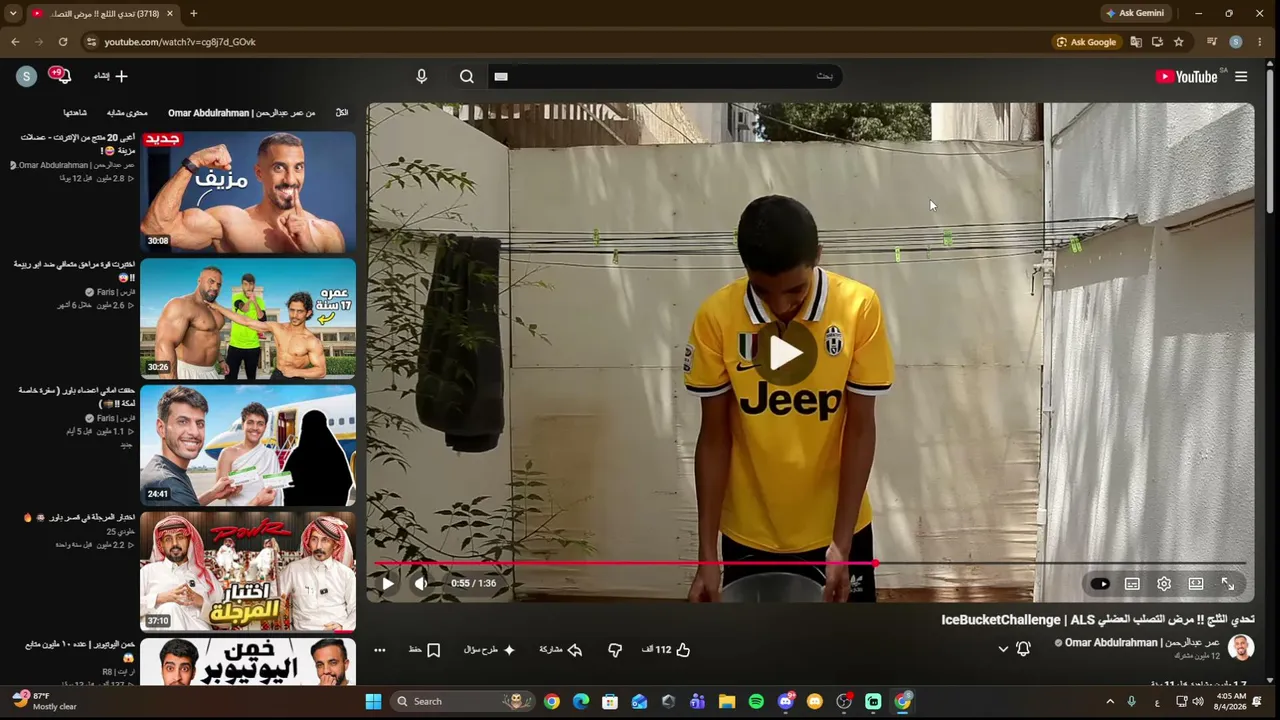Screen dimensions: 1280x720
Task: Click the Ask sparkle button
Action: click(x=489, y=650)
